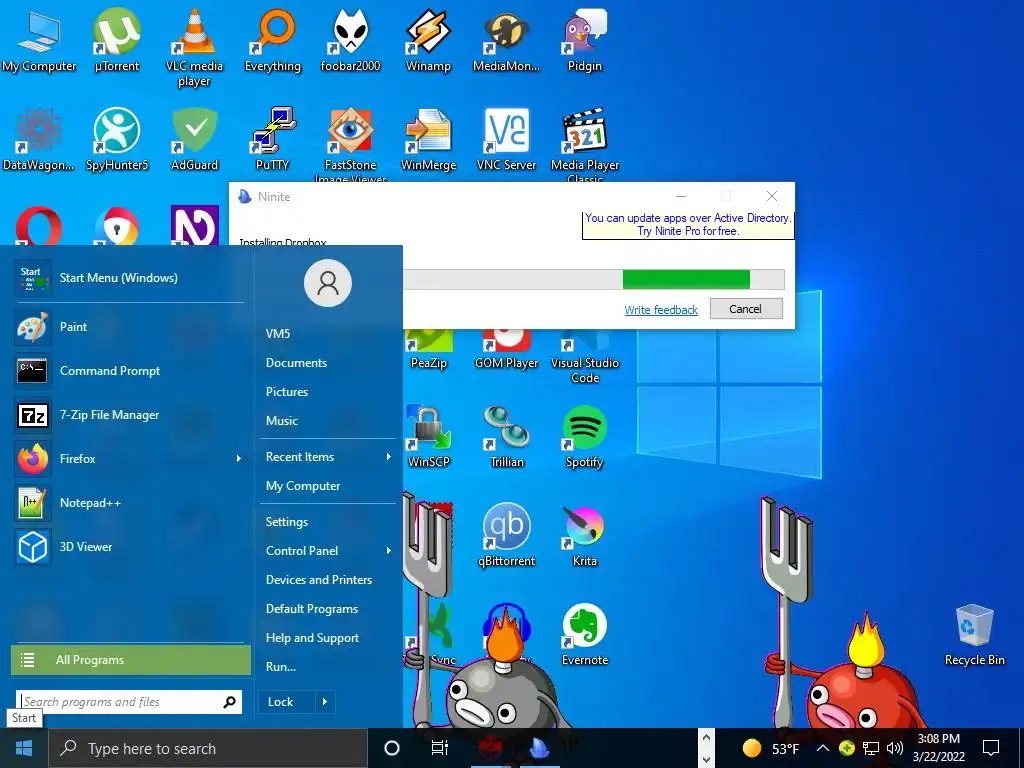Open WinSCP desktop shortcut
This screenshot has width=1024, height=768.
click(428, 436)
